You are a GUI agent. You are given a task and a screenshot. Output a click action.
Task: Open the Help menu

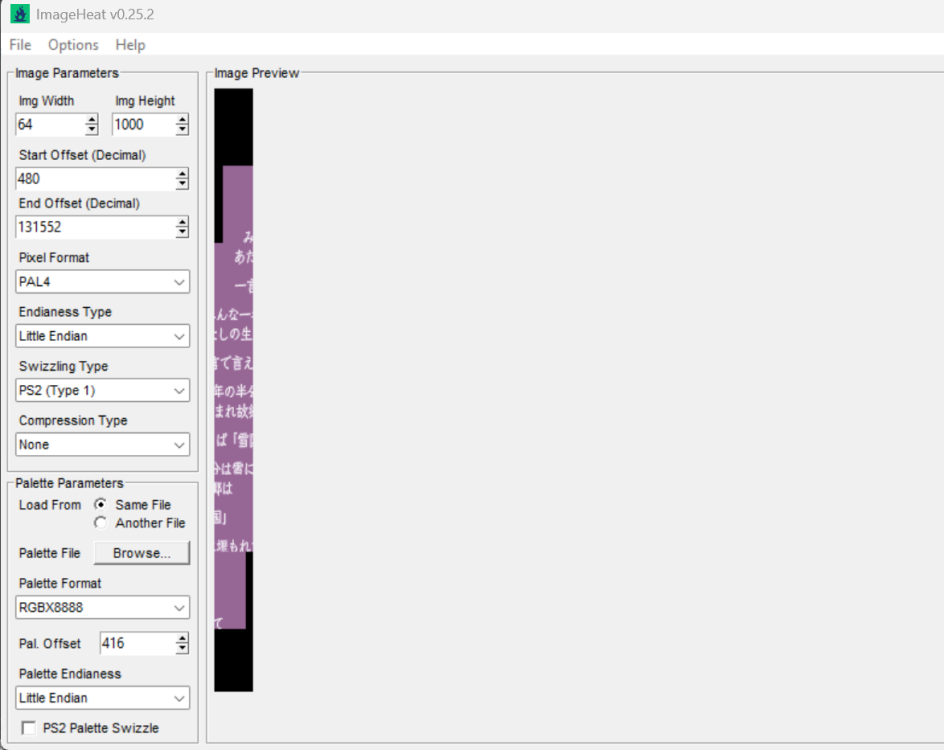(x=130, y=45)
